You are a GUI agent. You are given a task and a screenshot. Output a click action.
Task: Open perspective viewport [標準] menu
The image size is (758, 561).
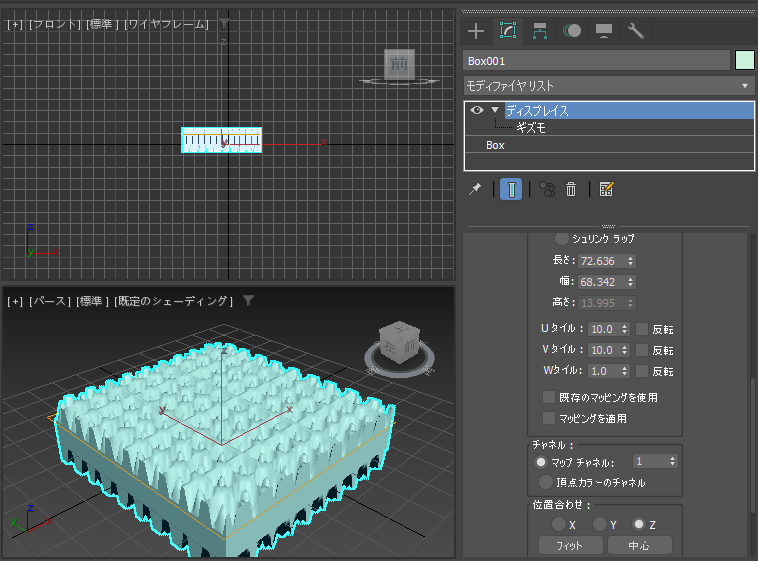pos(92,301)
